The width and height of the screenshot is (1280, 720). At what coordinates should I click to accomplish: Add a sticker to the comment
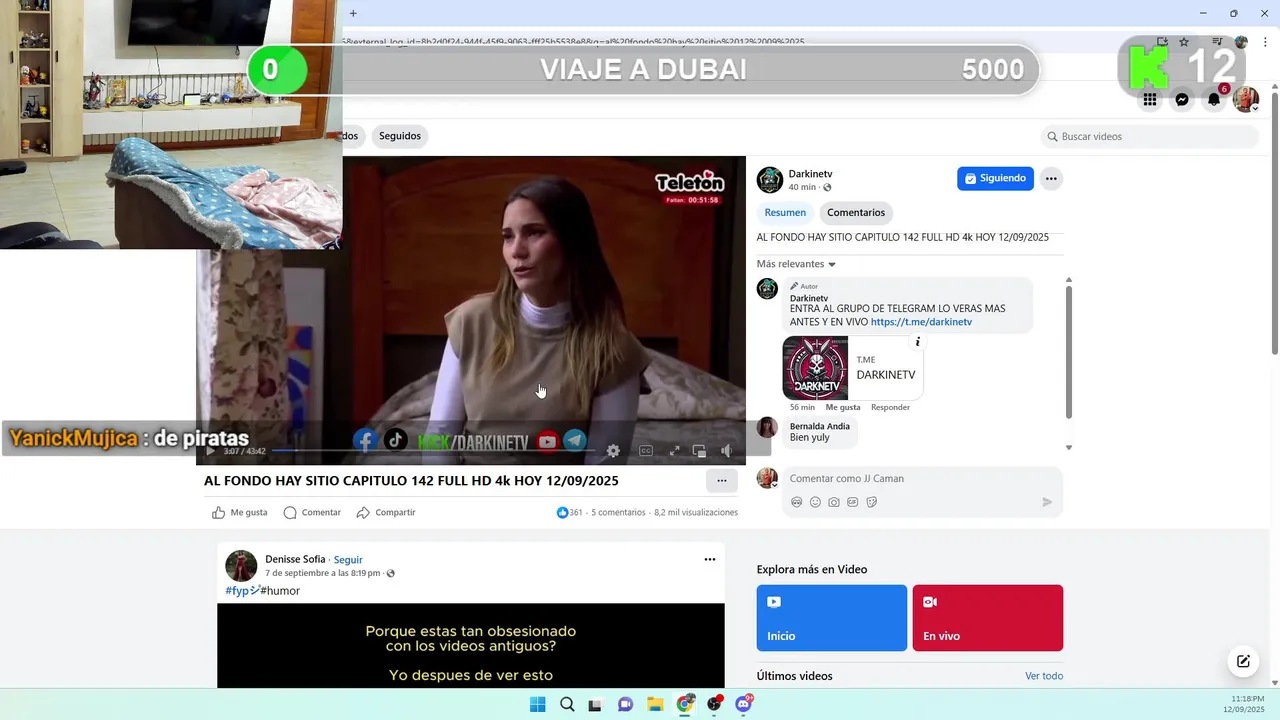click(x=872, y=502)
